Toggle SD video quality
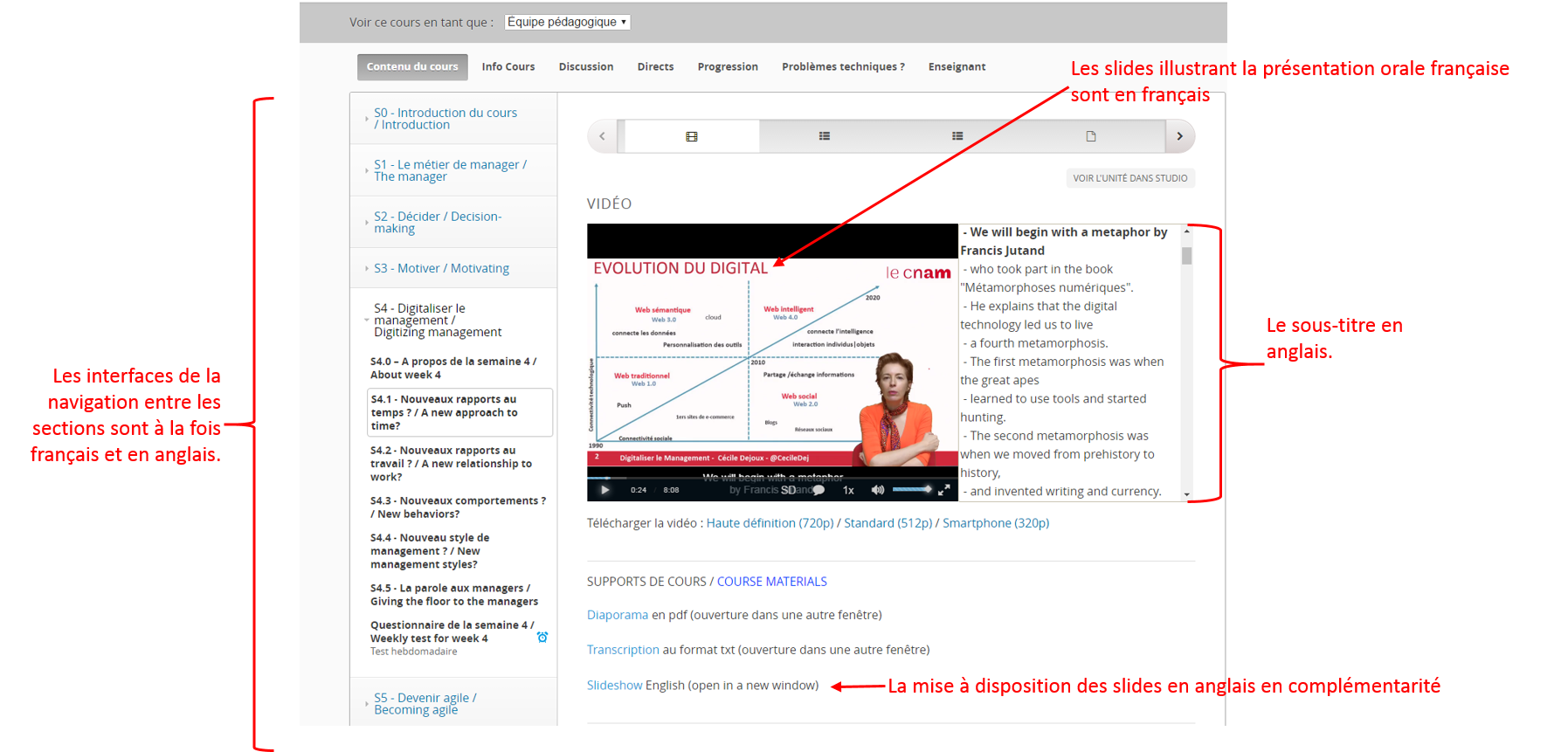The width and height of the screenshot is (1568, 752). (x=788, y=490)
